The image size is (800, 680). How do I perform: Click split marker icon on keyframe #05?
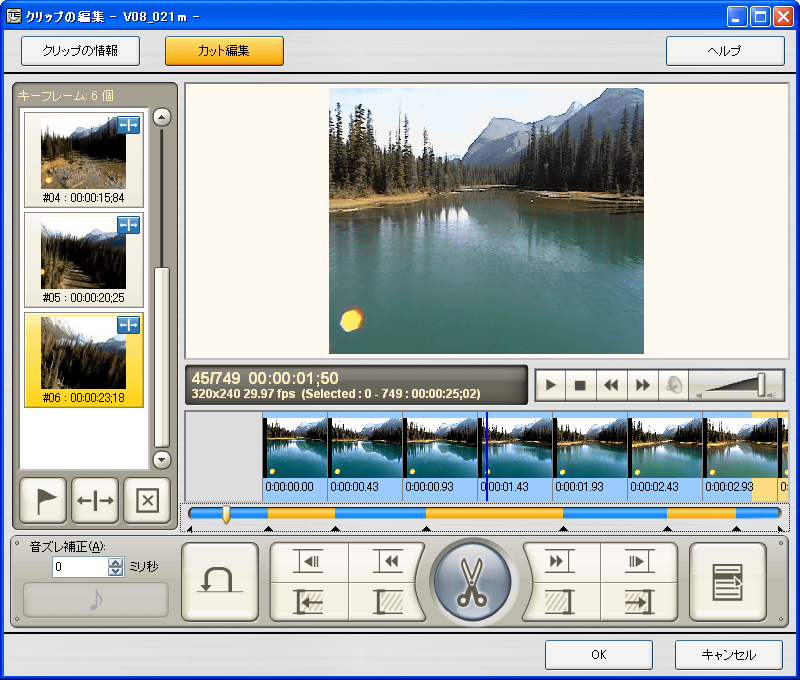129,225
